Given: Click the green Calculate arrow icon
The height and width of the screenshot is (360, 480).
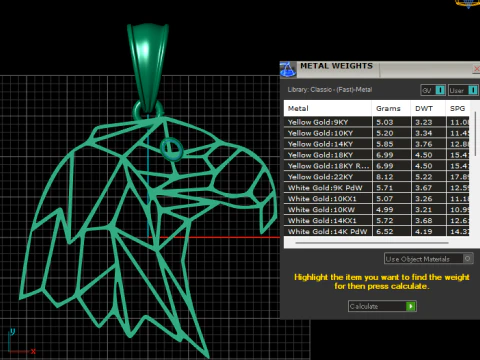Looking at the screenshot, I should coord(411,306).
